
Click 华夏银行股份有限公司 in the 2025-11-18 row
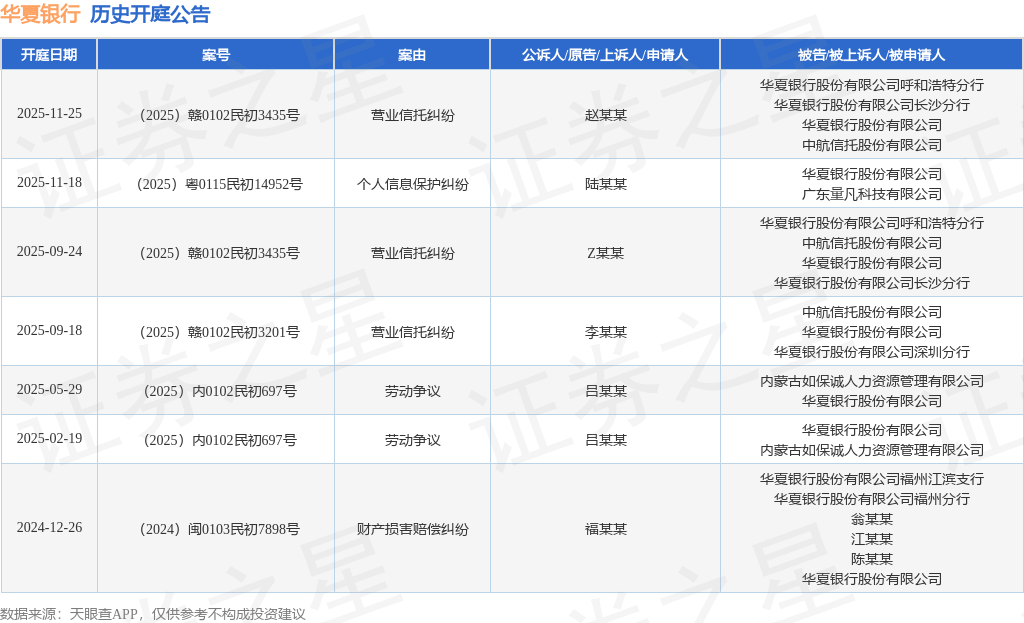(x=872, y=174)
